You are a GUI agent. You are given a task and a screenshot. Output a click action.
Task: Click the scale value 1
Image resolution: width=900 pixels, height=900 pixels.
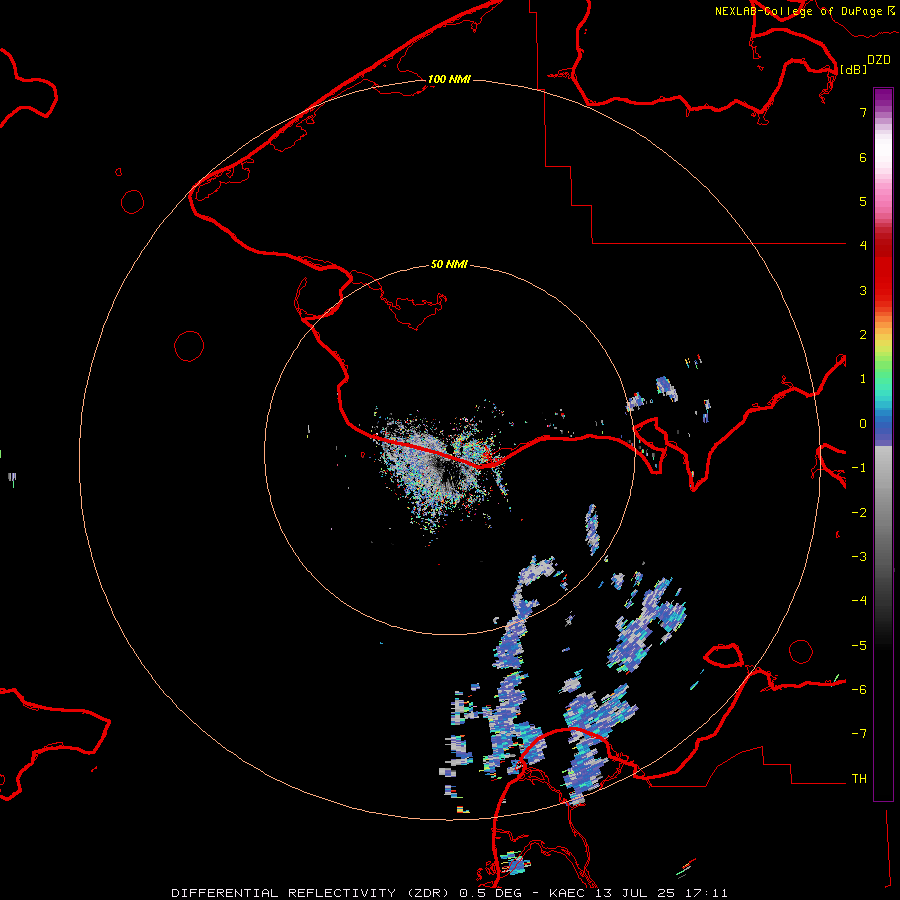click(x=863, y=379)
